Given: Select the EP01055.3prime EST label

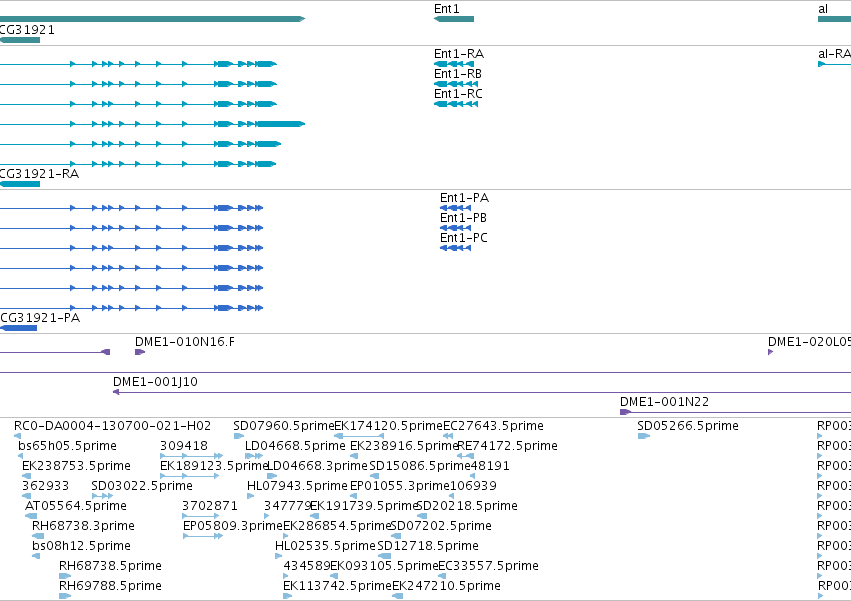Looking at the screenshot, I should click(x=400, y=486).
